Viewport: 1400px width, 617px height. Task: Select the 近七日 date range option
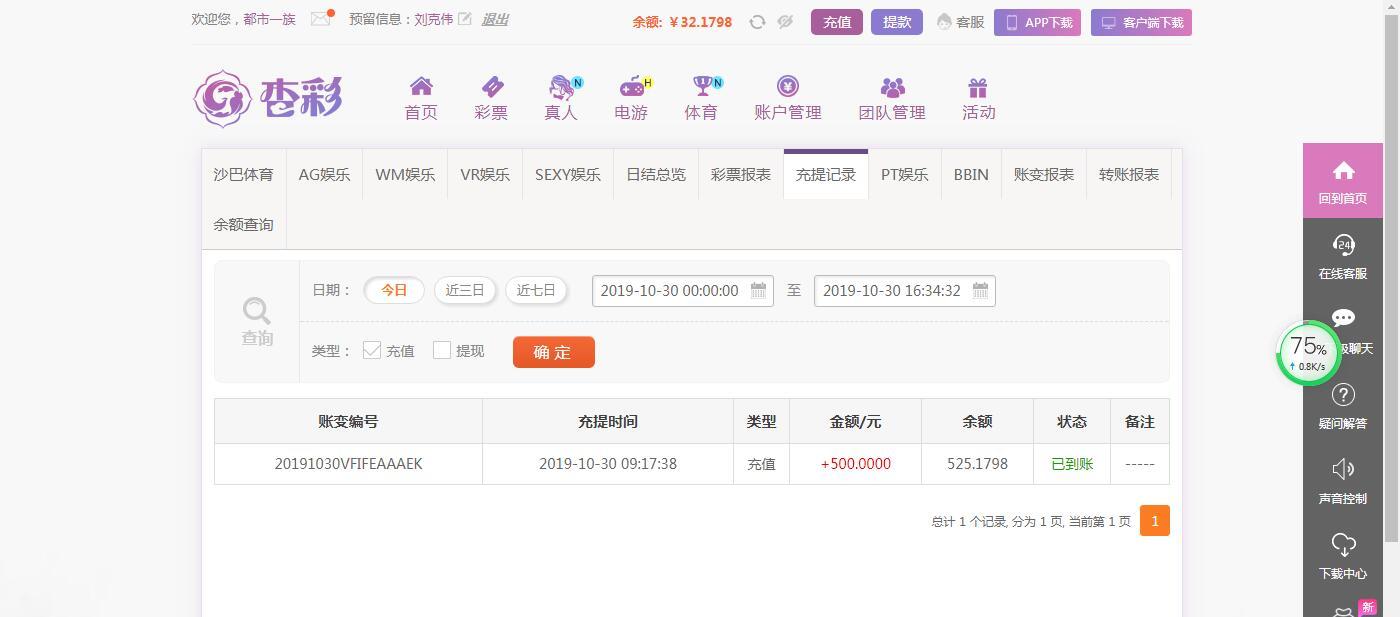pyautogui.click(x=536, y=290)
